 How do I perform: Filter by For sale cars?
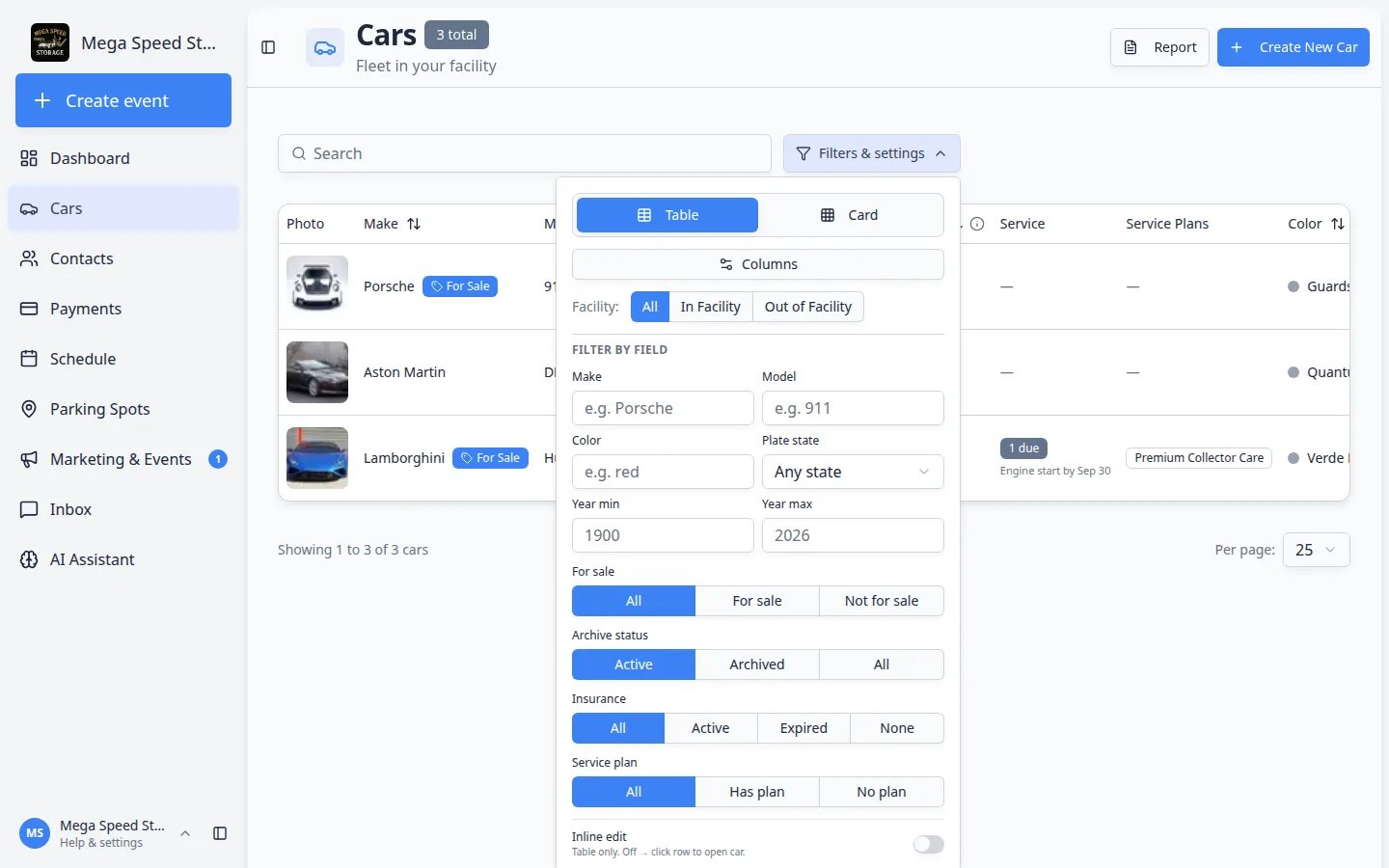pos(757,601)
